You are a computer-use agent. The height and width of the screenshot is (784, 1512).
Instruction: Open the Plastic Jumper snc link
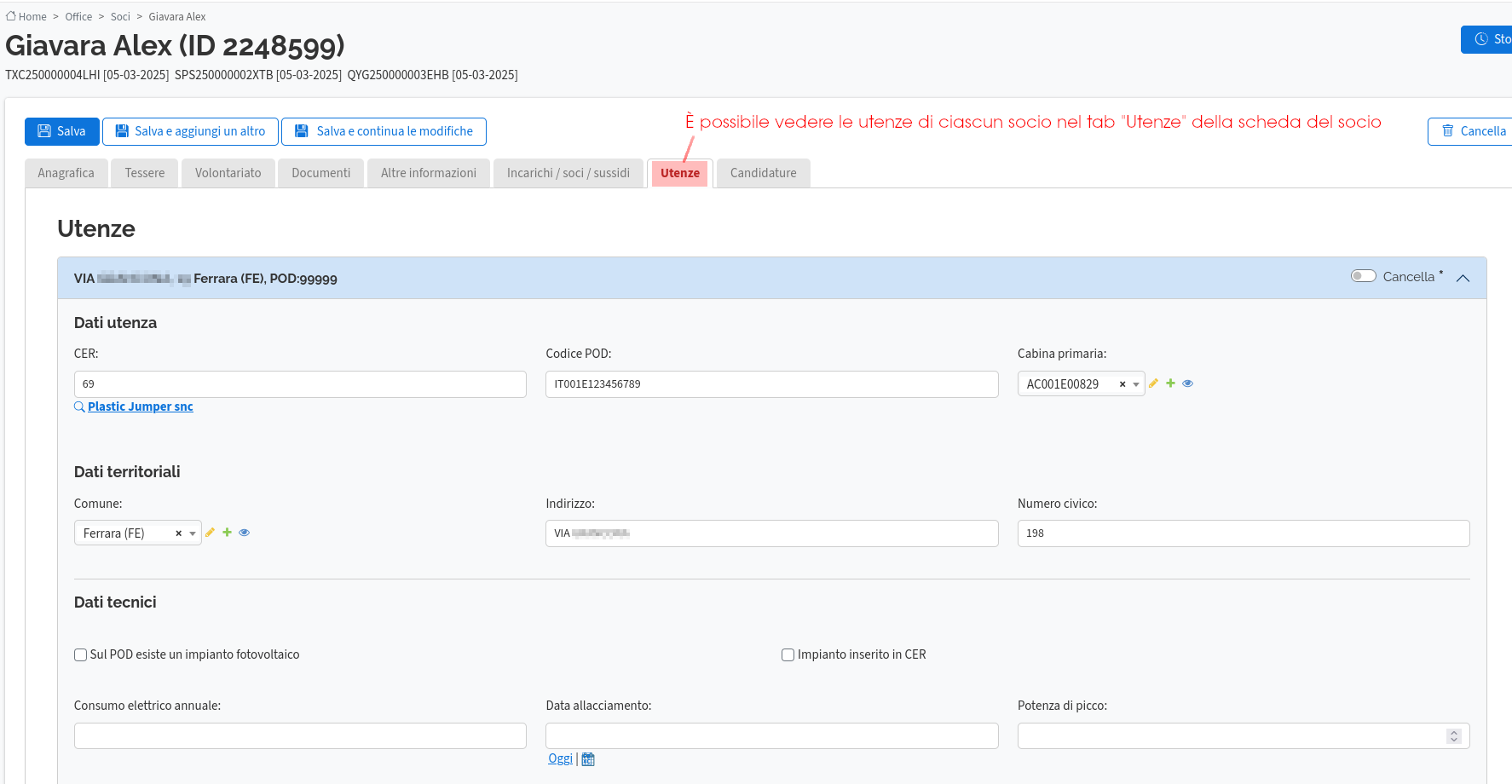[x=141, y=406]
